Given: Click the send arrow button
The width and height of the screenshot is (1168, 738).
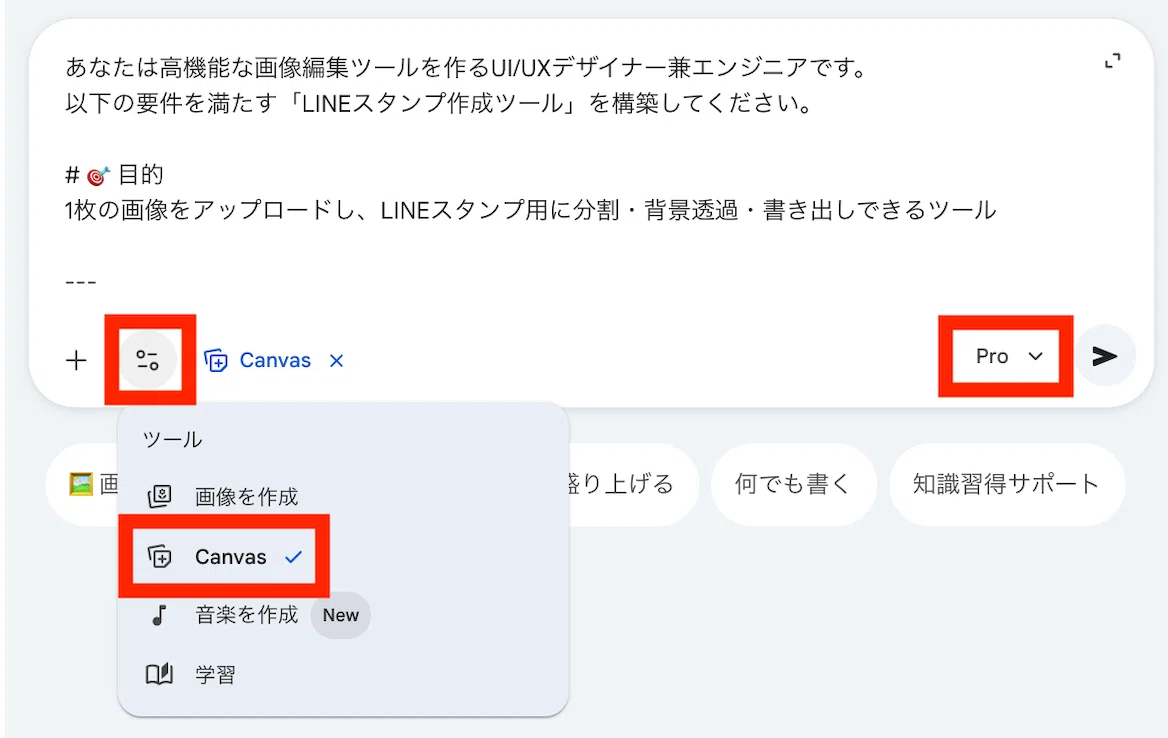Looking at the screenshot, I should [x=1105, y=356].
